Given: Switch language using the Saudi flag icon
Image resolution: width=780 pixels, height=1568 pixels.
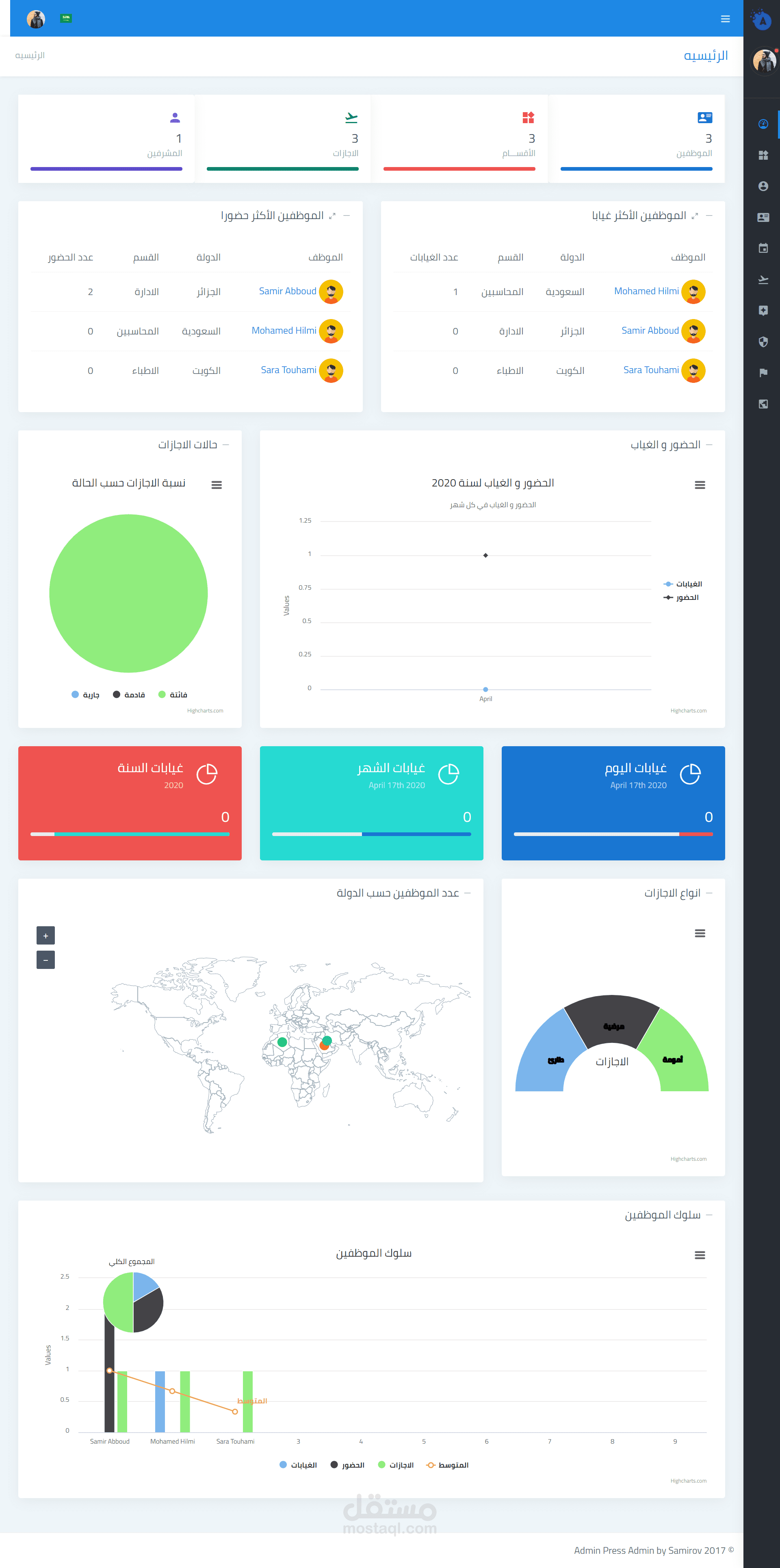Looking at the screenshot, I should pos(66,18).
